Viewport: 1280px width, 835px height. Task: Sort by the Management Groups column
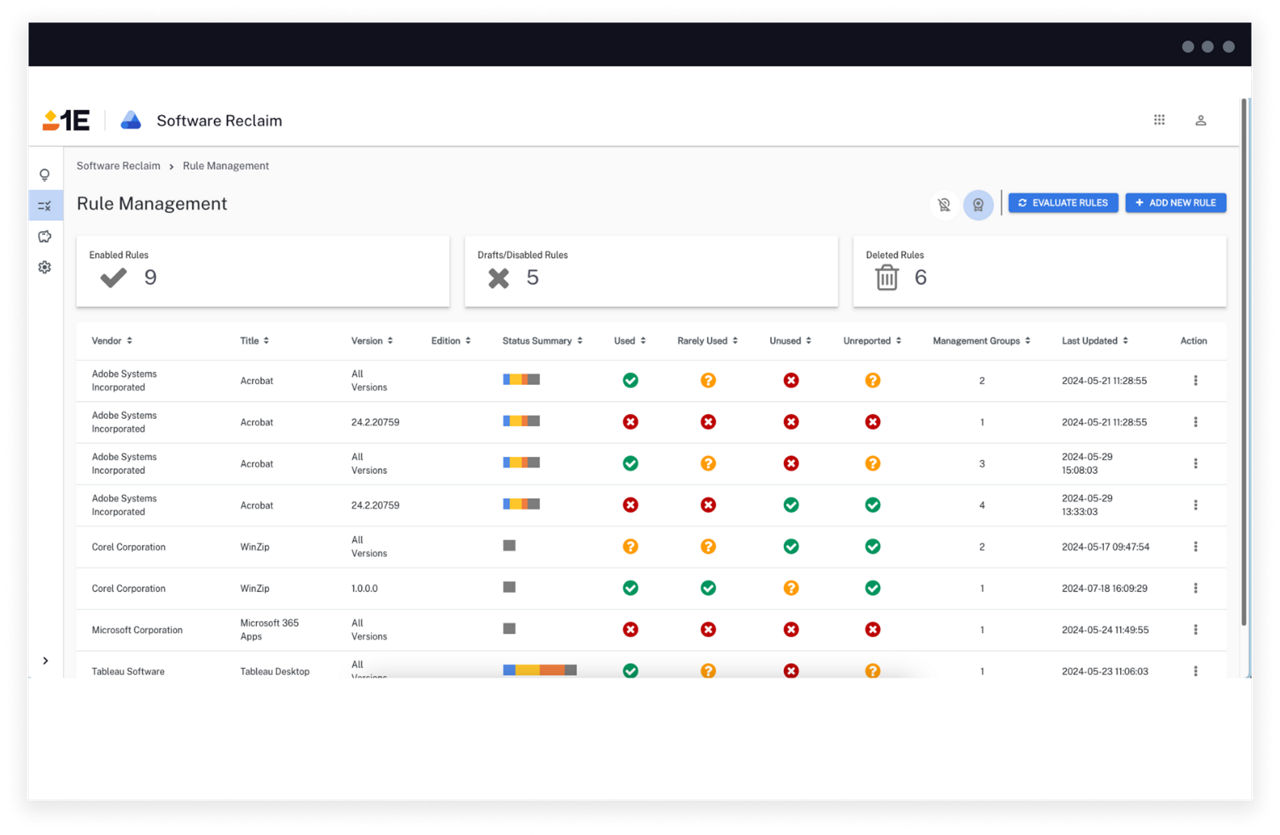pos(982,341)
